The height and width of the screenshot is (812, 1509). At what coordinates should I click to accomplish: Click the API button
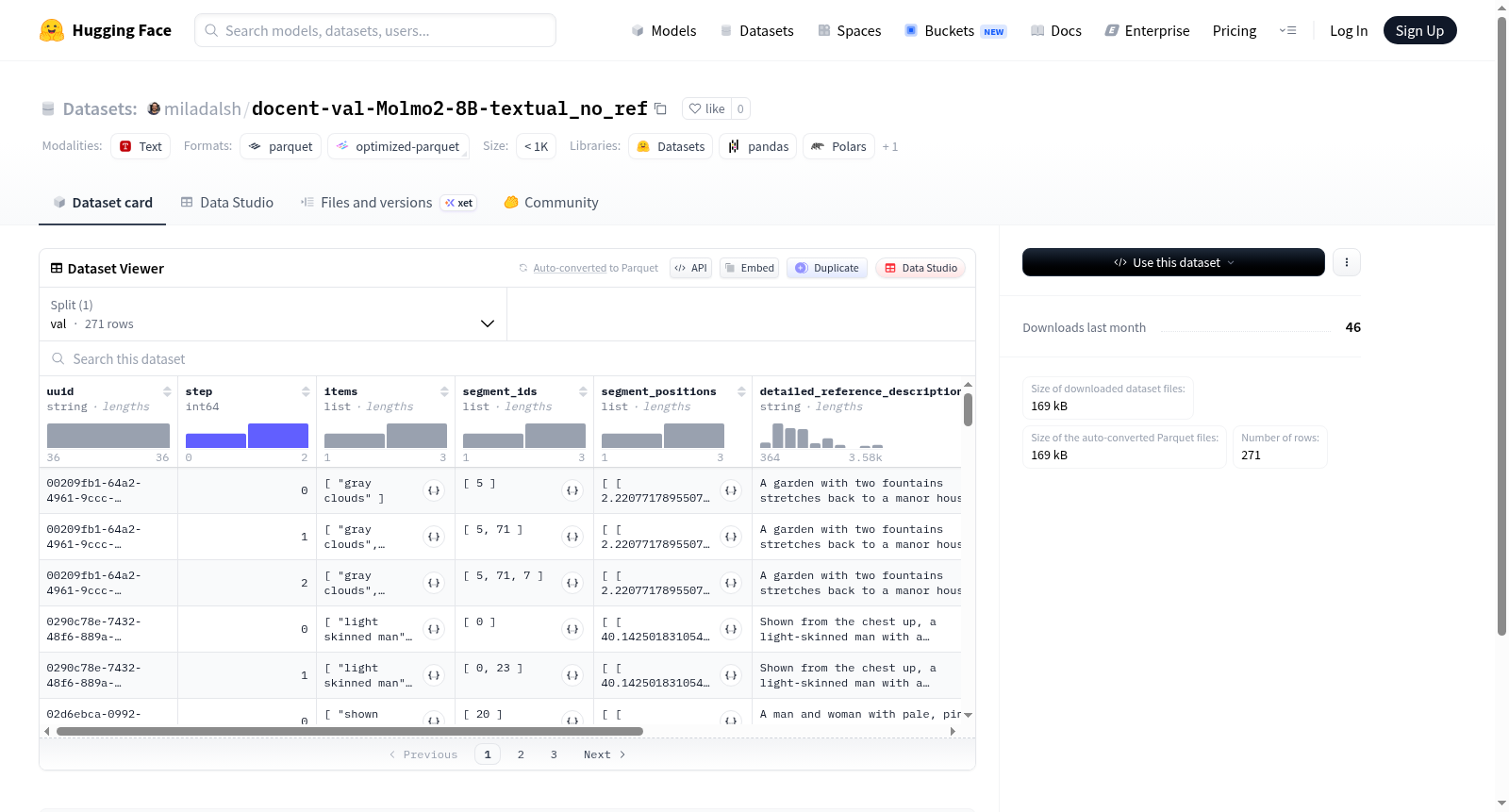tap(690, 268)
